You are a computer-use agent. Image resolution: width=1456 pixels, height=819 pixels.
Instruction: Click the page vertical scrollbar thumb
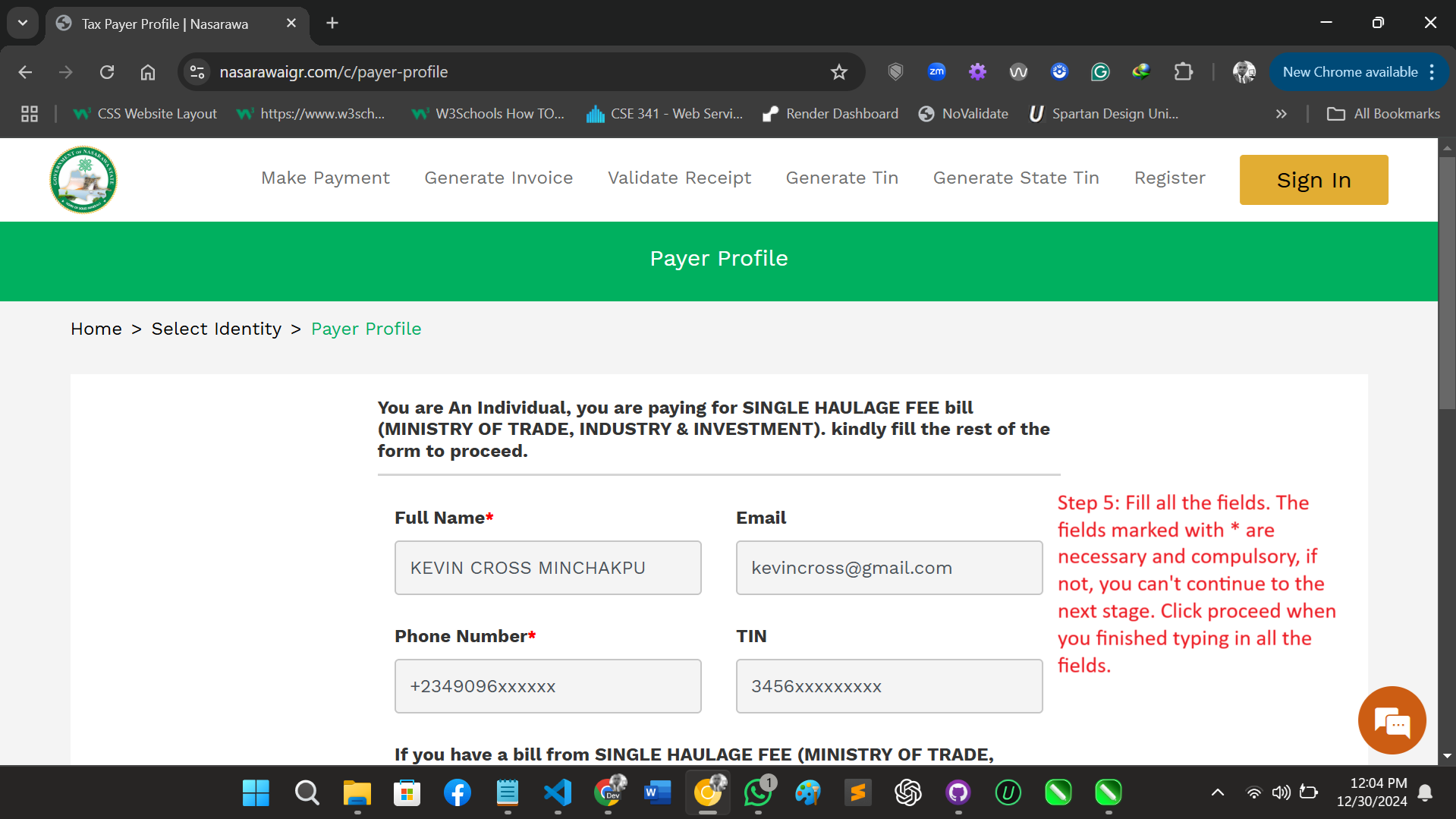(x=1447, y=282)
